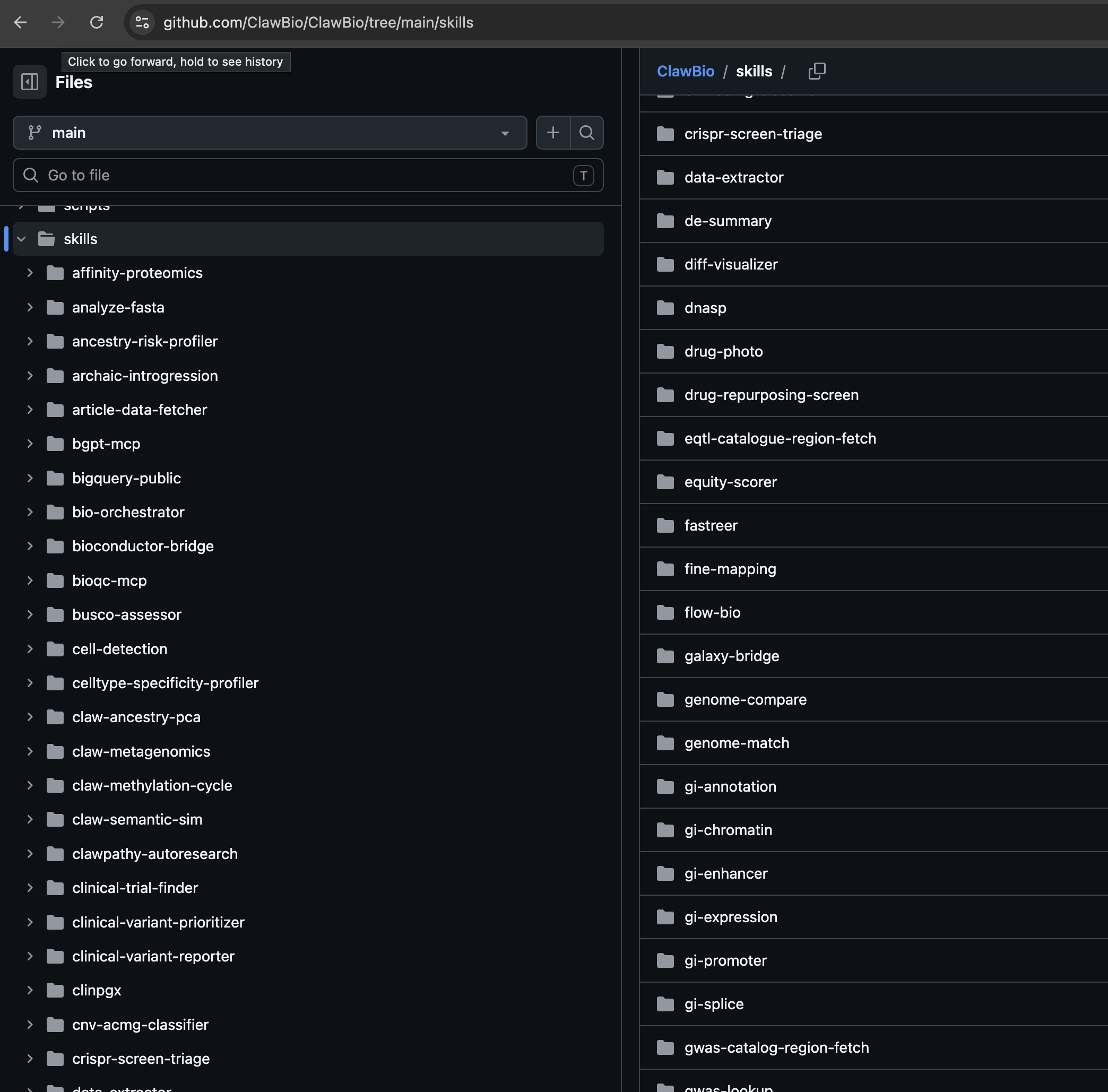Select cell-detection in the file tree
1108x1092 pixels.
tap(120, 648)
